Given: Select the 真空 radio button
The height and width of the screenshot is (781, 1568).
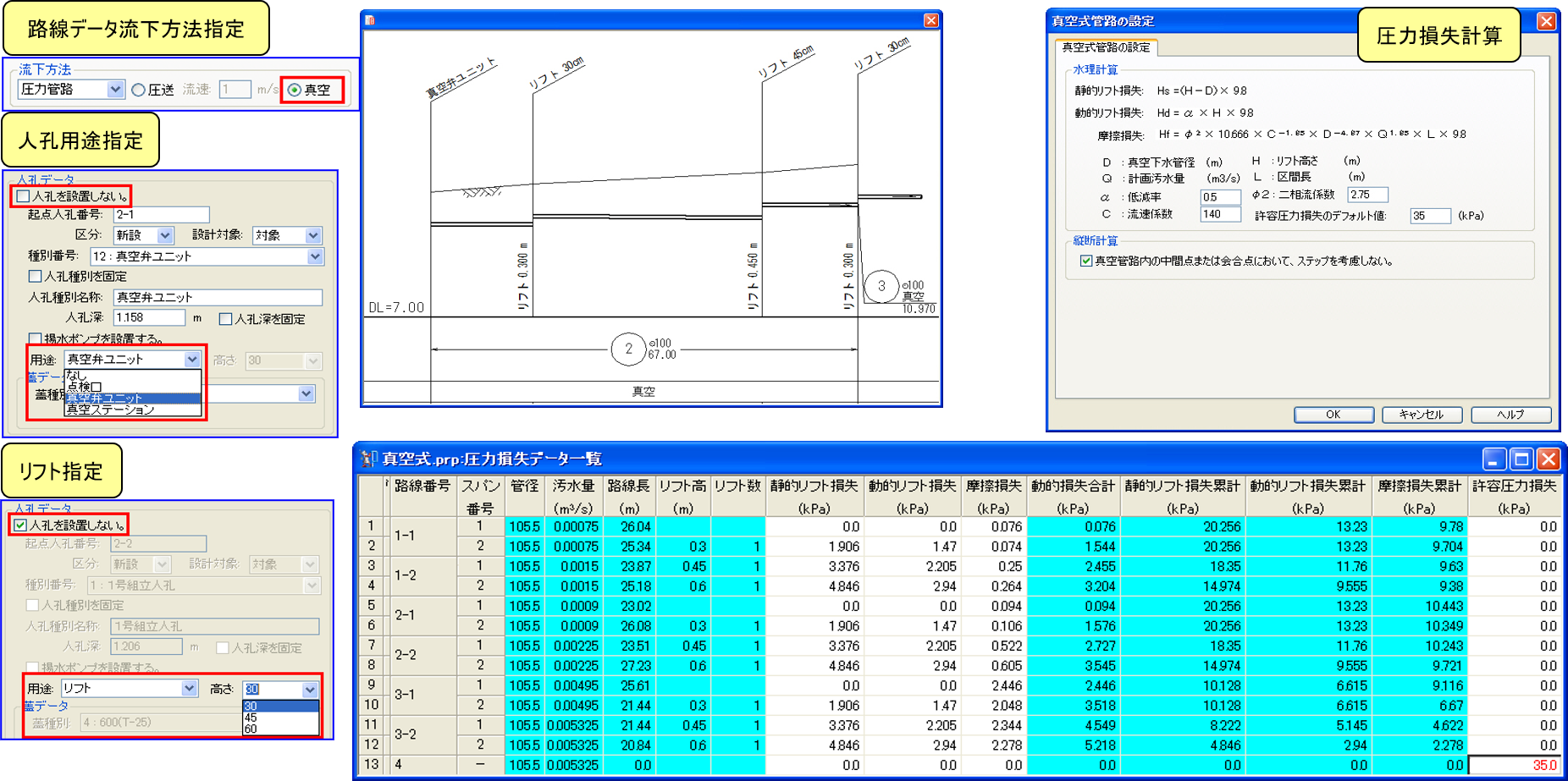Looking at the screenshot, I should click(295, 90).
